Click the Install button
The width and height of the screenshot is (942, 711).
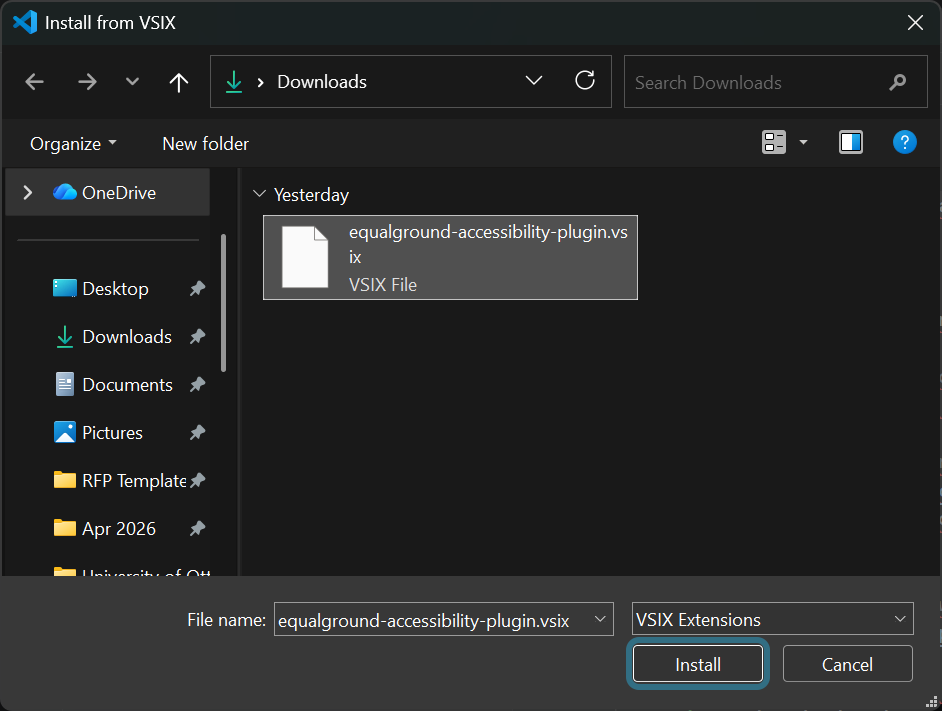tap(697, 664)
